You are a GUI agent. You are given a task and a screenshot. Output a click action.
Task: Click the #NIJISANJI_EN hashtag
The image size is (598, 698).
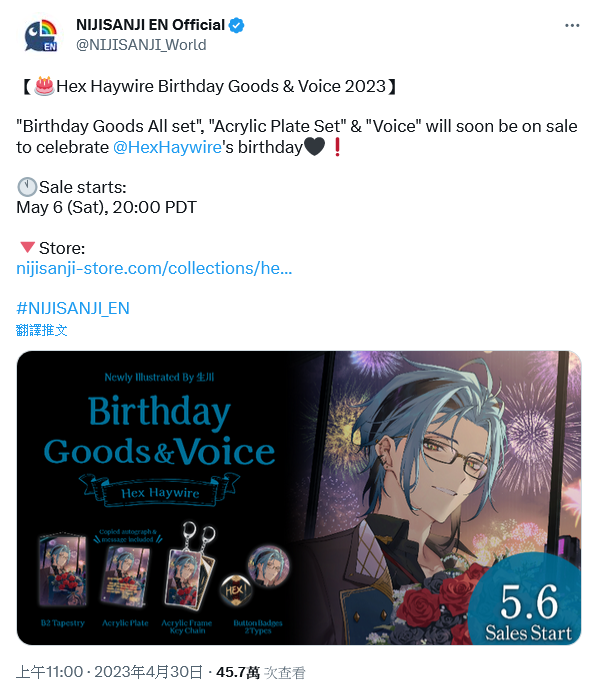(73, 308)
